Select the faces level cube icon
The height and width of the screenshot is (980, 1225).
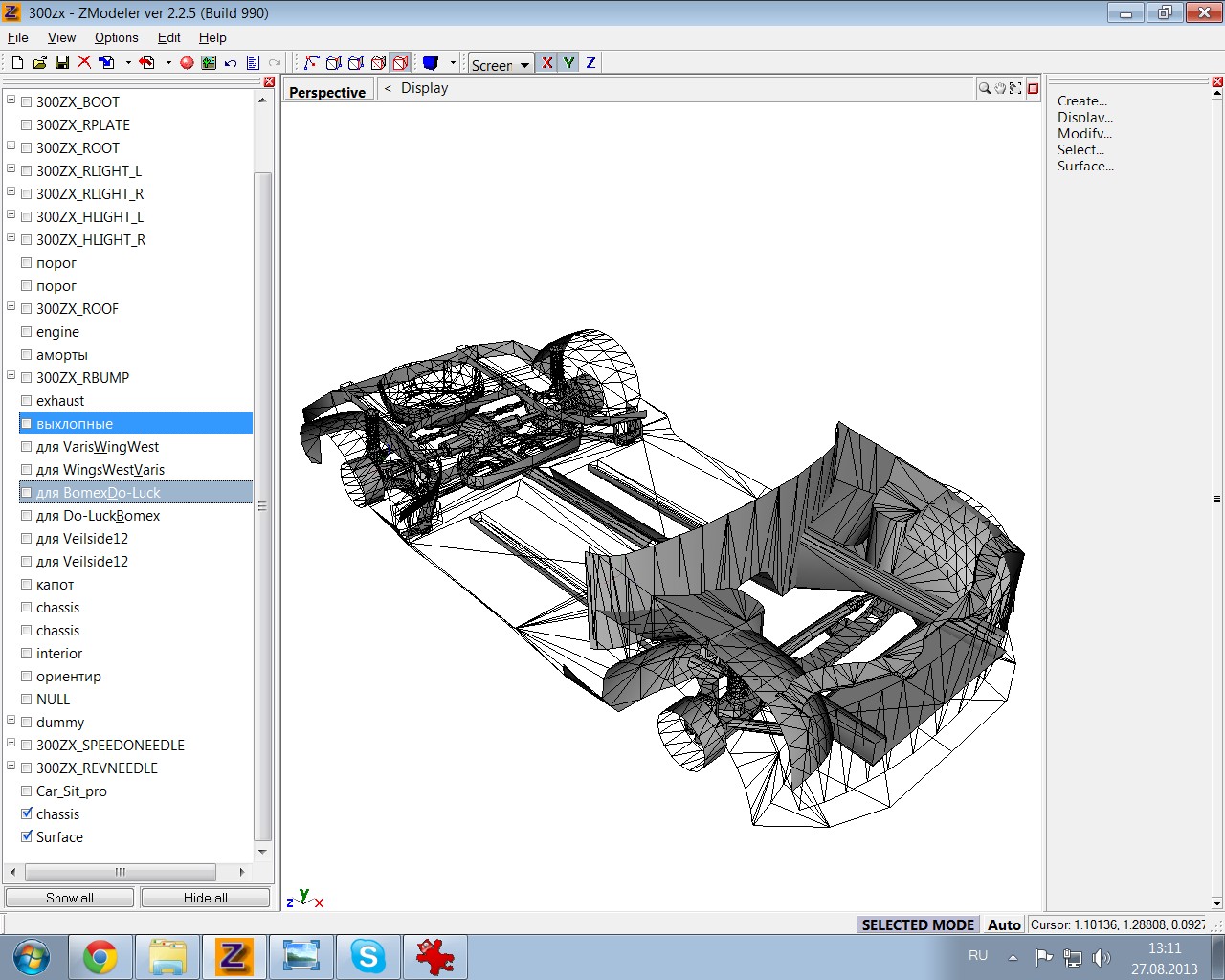point(355,62)
